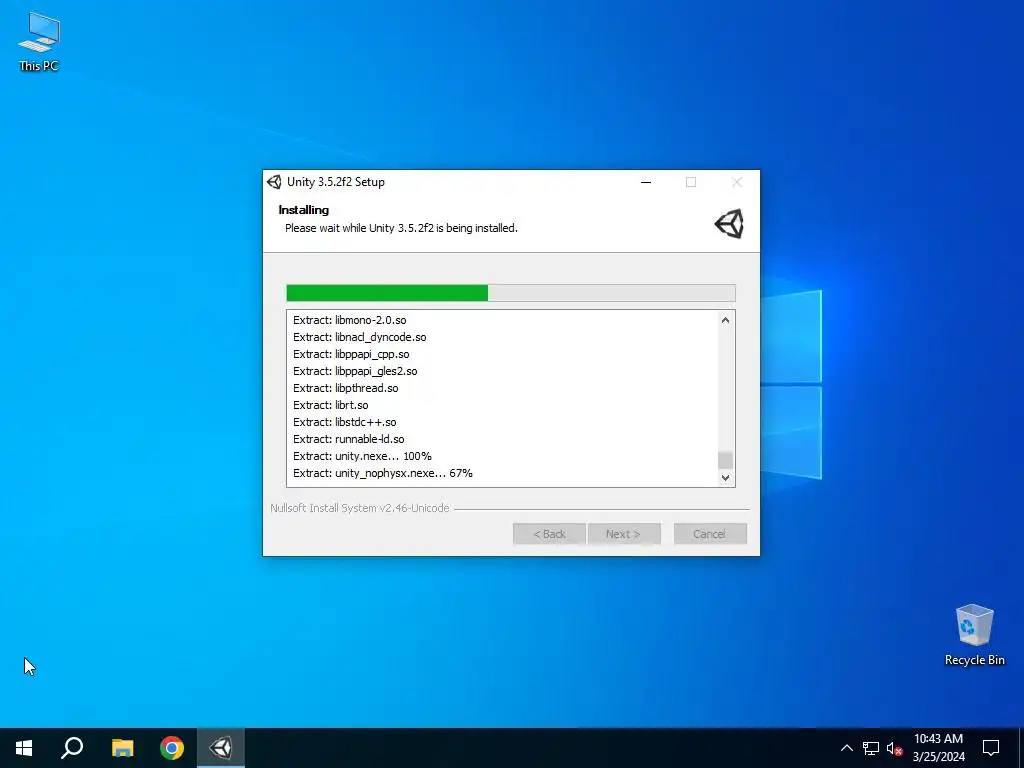Click the date 3/25/2024 in taskbar
1024x768 pixels.
[938, 757]
